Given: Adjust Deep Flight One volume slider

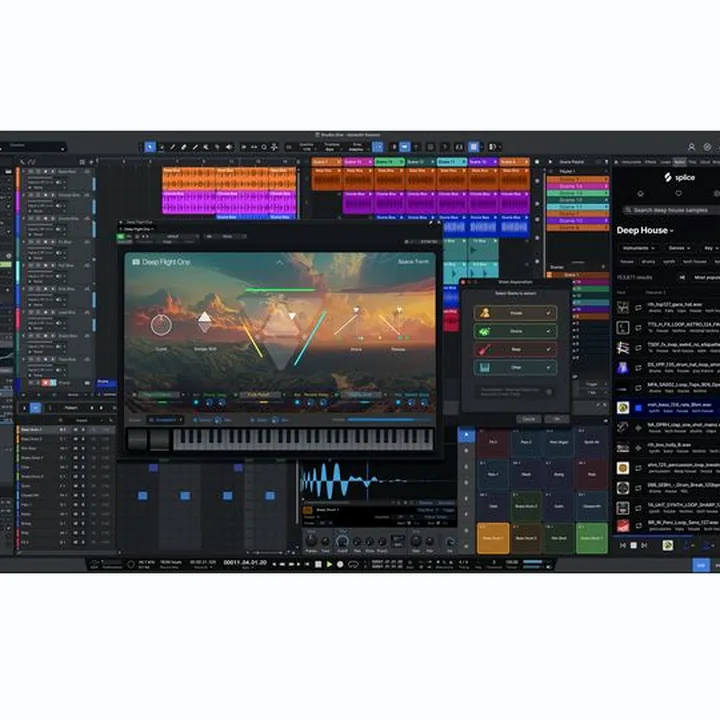Looking at the screenshot, I should 388,420.
